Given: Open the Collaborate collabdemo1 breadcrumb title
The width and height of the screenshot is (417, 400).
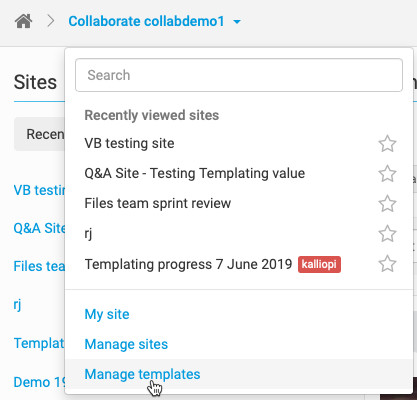Looking at the screenshot, I should click(146, 21).
